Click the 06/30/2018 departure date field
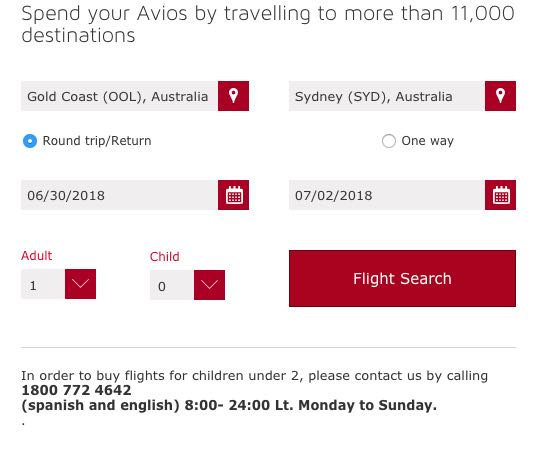The image size is (533, 451). [119, 195]
